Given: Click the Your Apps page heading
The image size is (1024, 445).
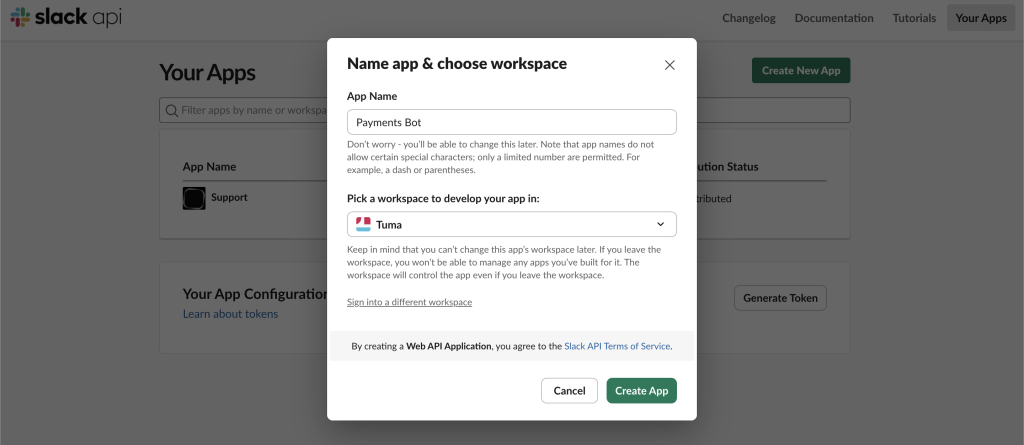Looking at the screenshot, I should [208, 73].
